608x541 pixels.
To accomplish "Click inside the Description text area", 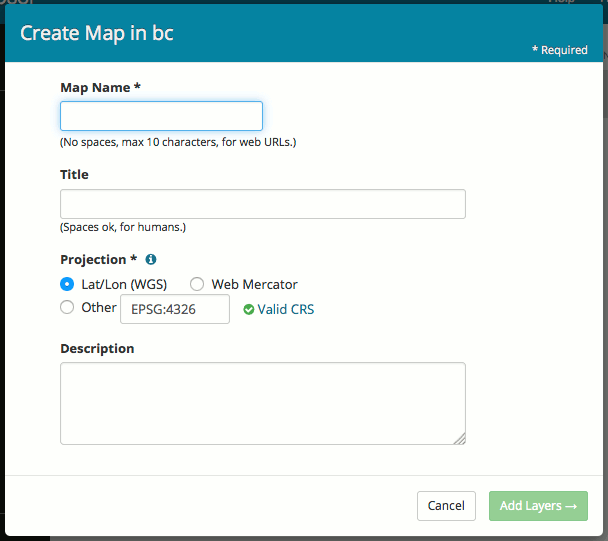I will click(x=262, y=402).
